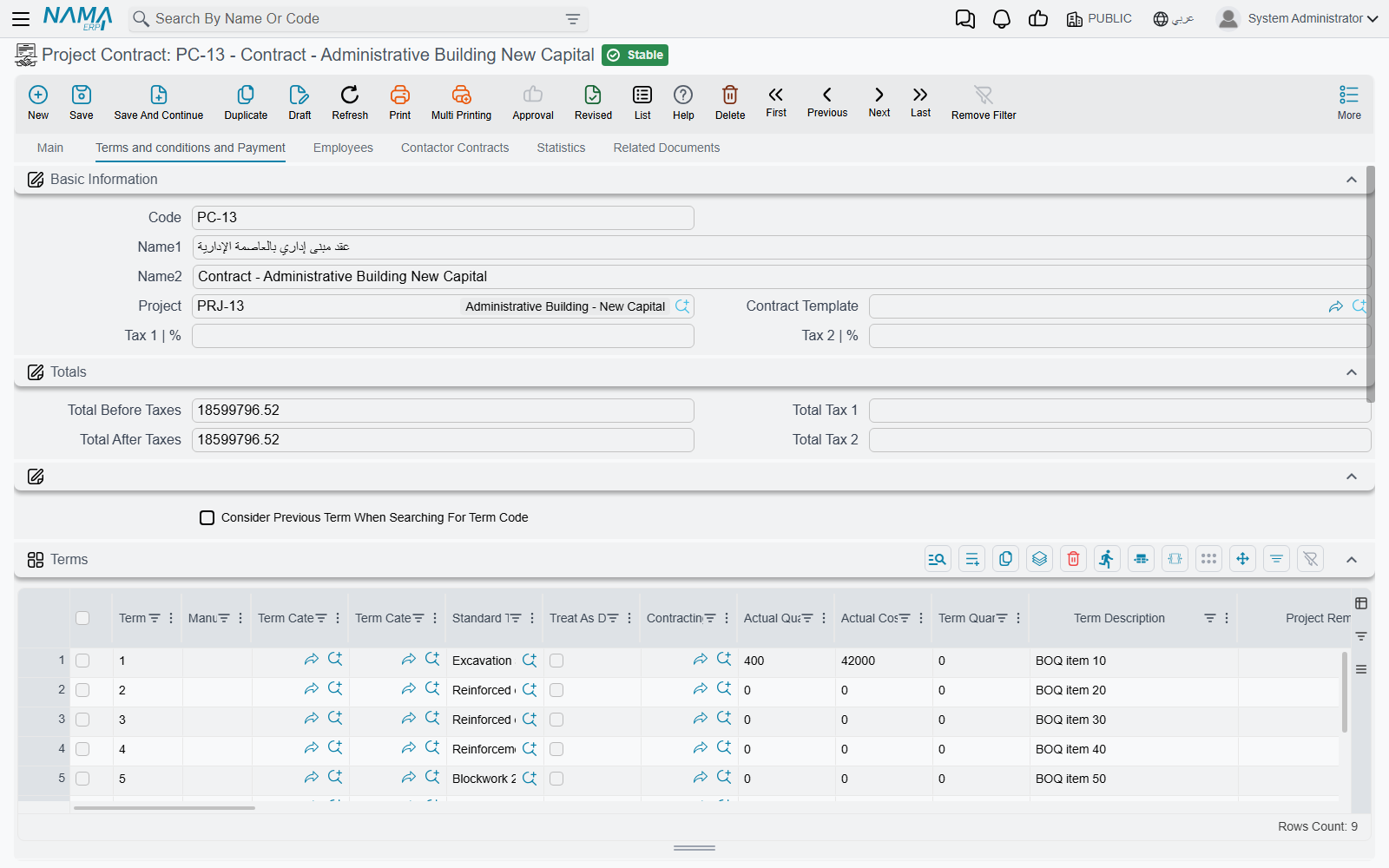The height and width of the screenshot is (868, 1389).
Task: Click the thumbs-up icon in header
Action: pyautogui.click(x=1038, y=19)
